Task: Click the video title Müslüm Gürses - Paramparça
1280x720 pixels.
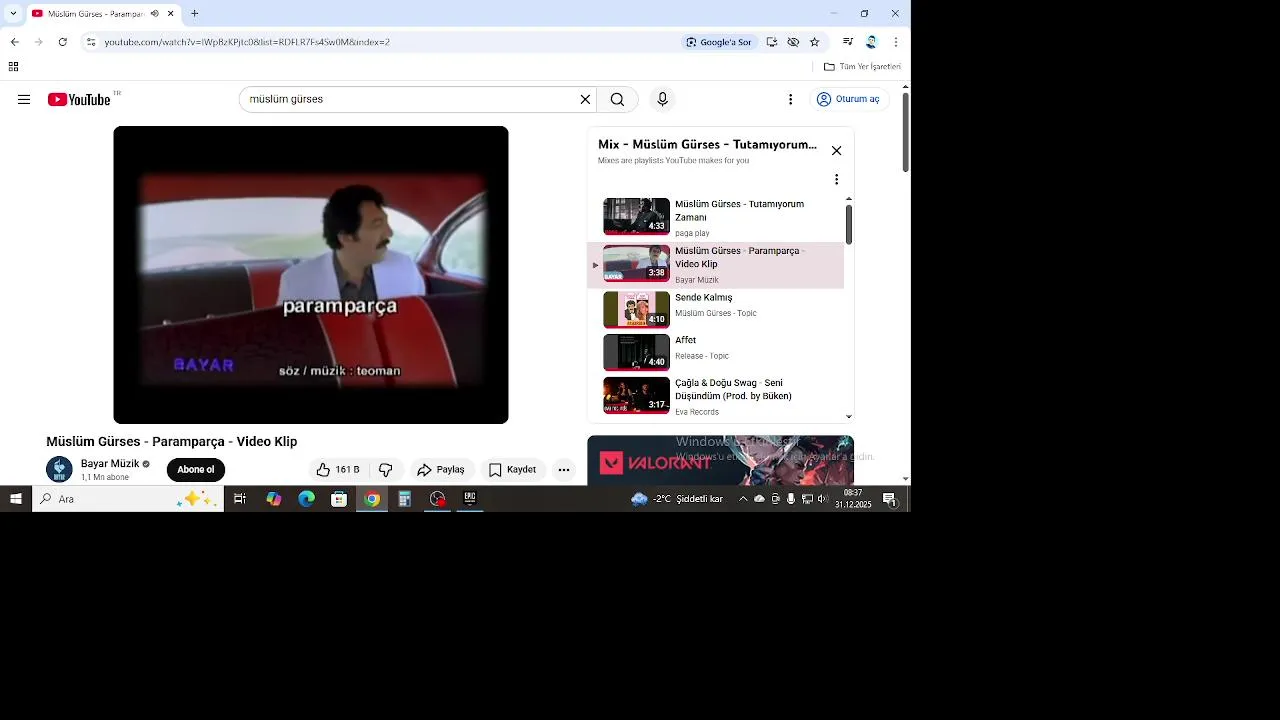Action: (x=172, y=442)
